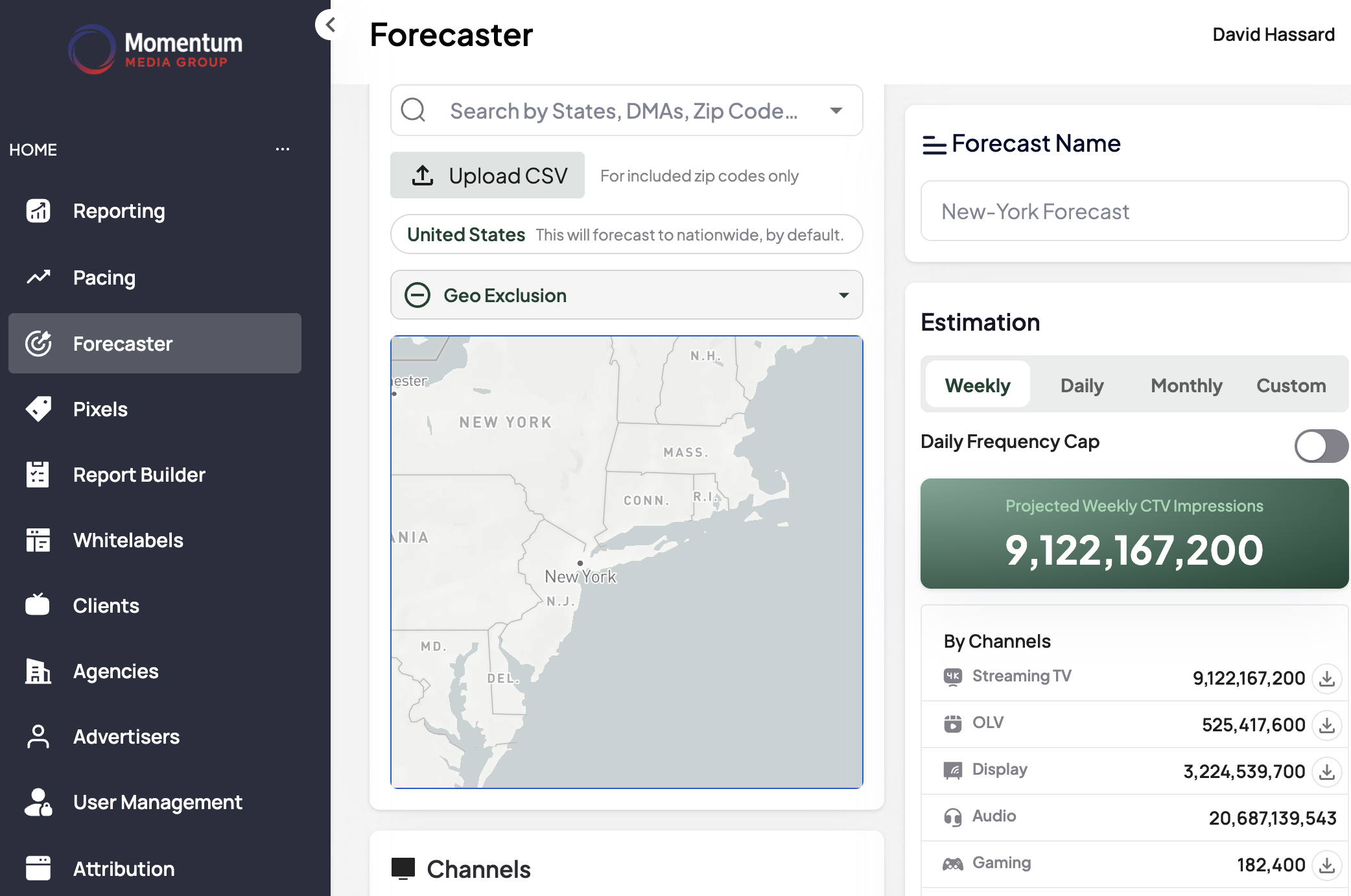Switch to the Daily estimation tab
The width and height of the screenshot is (1351, 896).
1082,386
